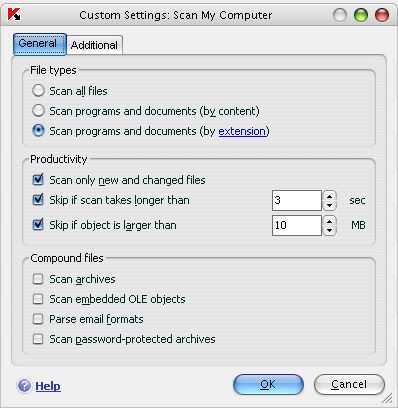Disable Skip if scan takes longer than
This screenshot has height=408, width=398.
(x=38, y=200)
